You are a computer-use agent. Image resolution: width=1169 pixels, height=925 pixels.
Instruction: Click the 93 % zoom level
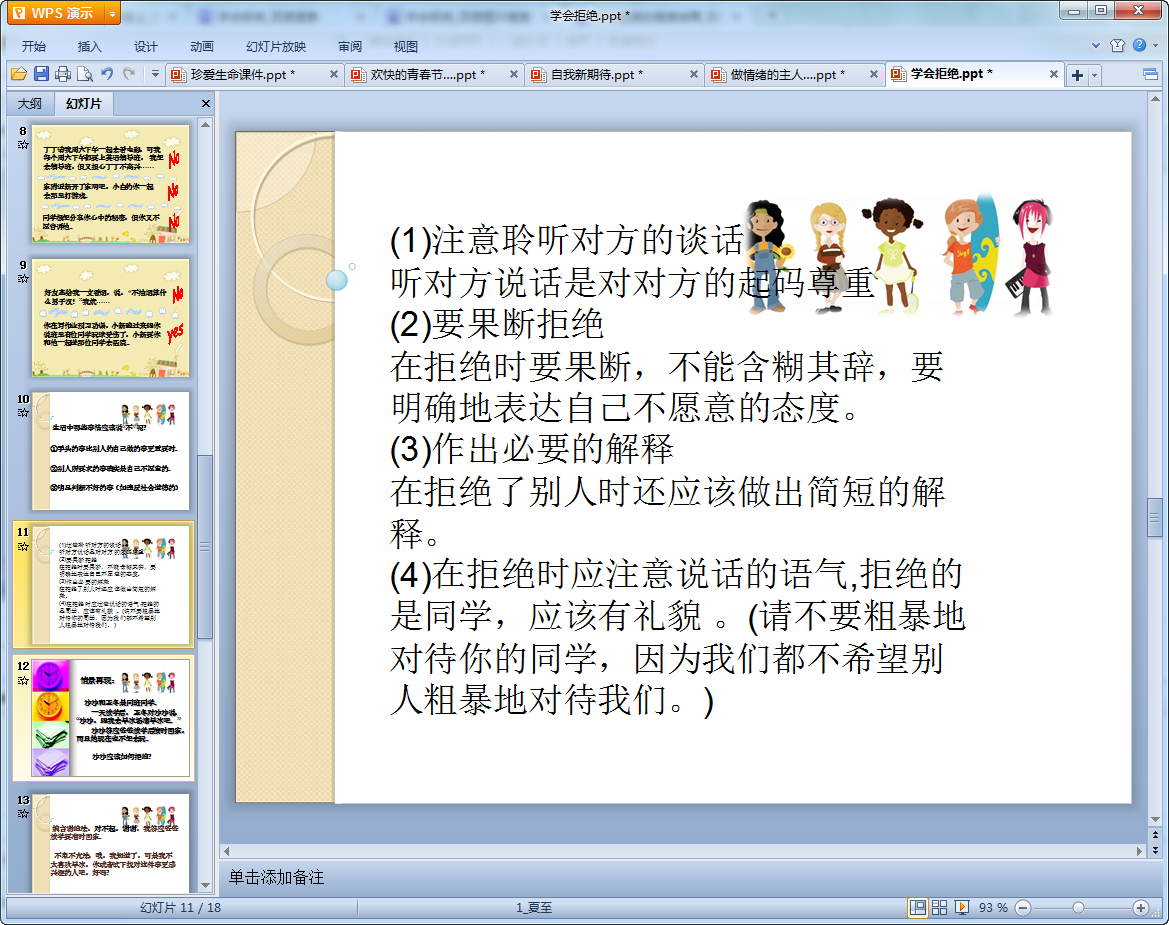point(993,908)
